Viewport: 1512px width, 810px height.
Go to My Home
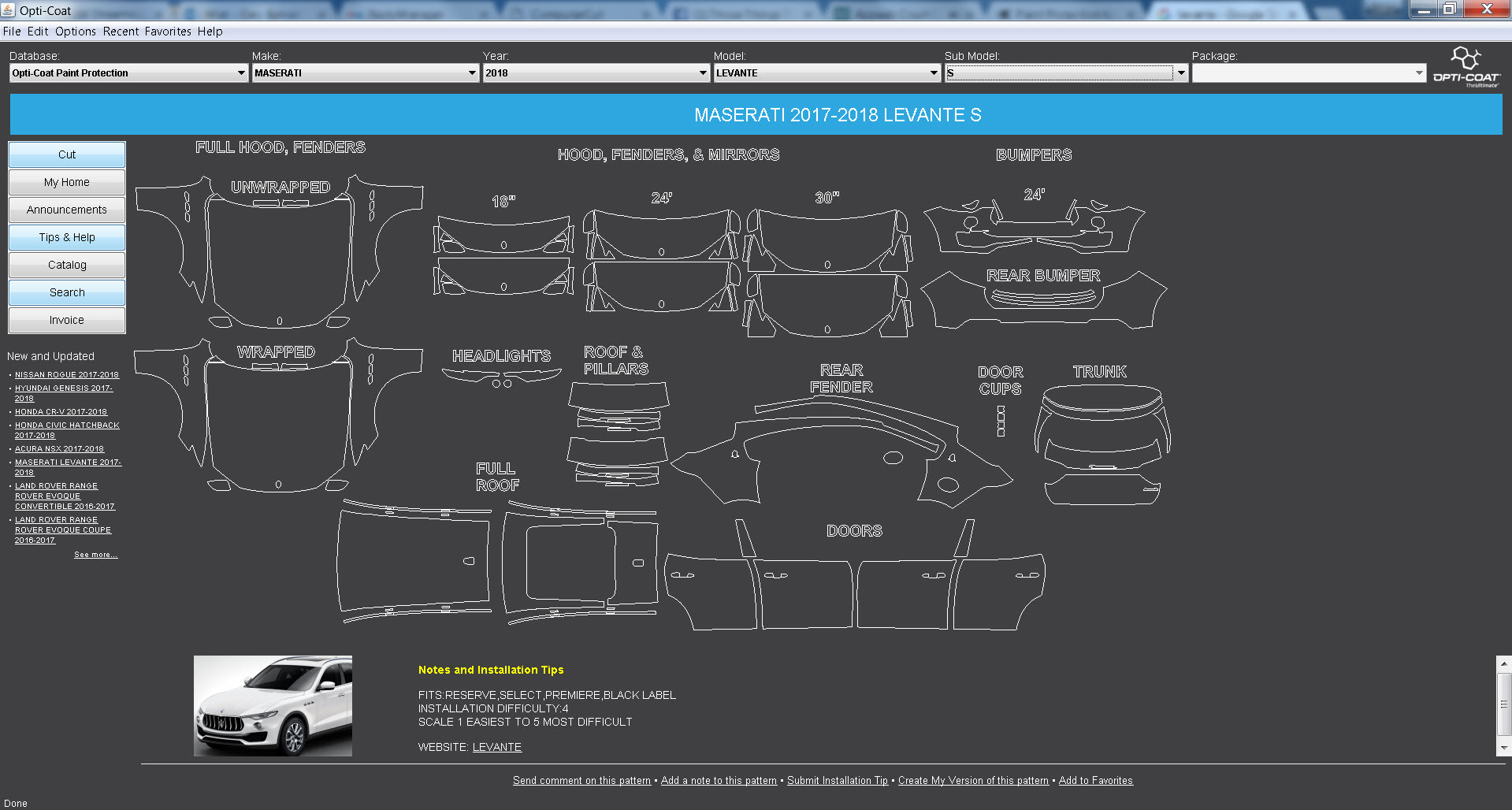click(67, 182)
